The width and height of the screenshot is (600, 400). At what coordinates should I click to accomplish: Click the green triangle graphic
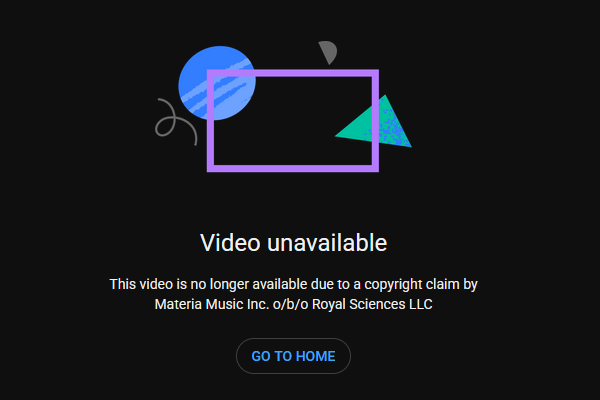373,121
